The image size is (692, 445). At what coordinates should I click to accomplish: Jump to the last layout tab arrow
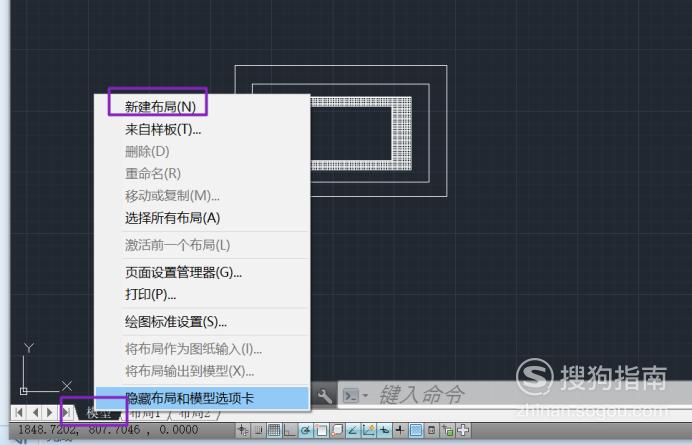pyautogui.click(x=66, y=413)
